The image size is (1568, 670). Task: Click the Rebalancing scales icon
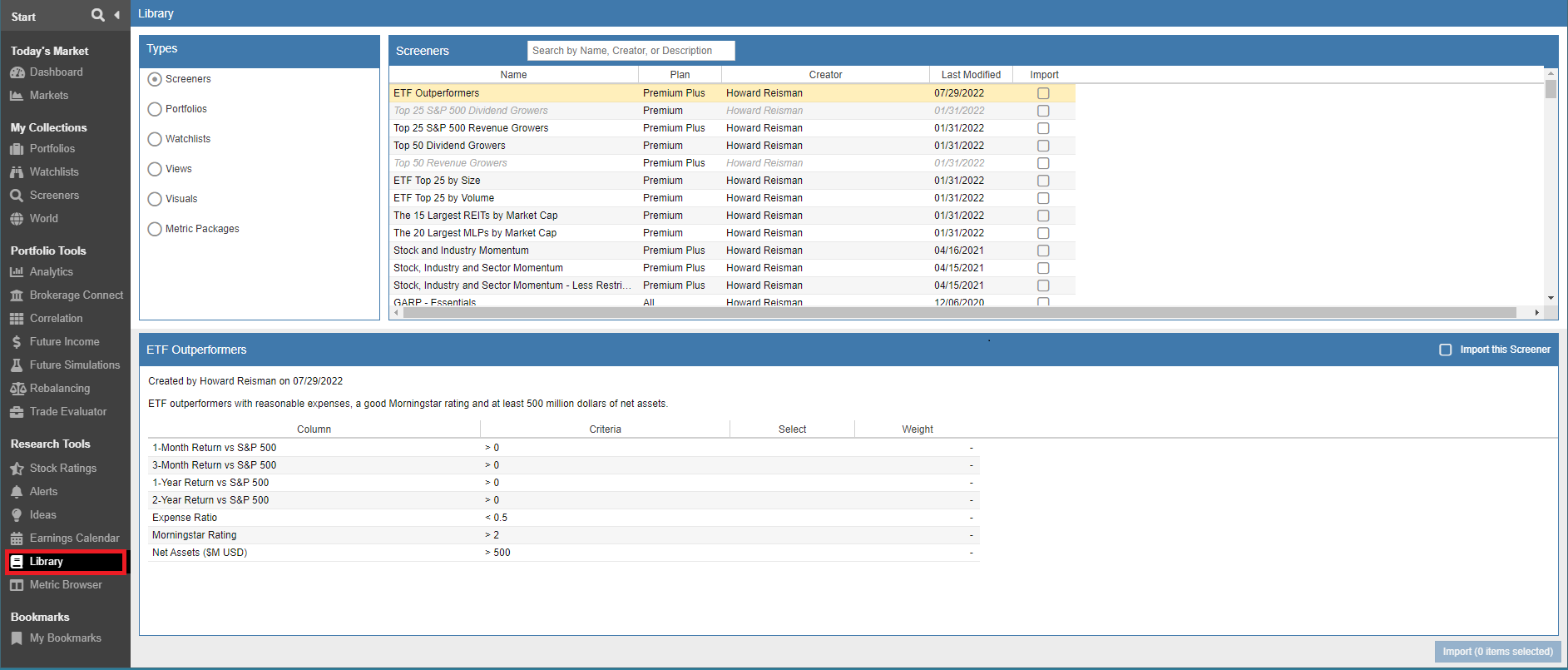pyautogui.click(x=17, y=389)
